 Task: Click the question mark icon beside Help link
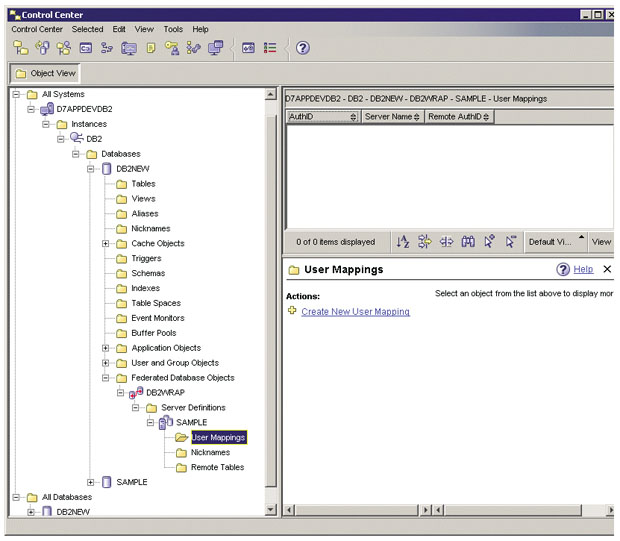tap(563, 270)
